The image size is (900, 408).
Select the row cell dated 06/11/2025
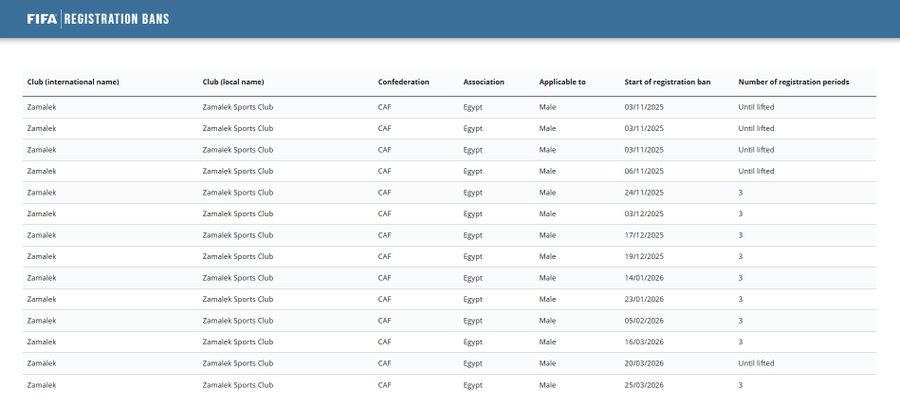point(644,171)
